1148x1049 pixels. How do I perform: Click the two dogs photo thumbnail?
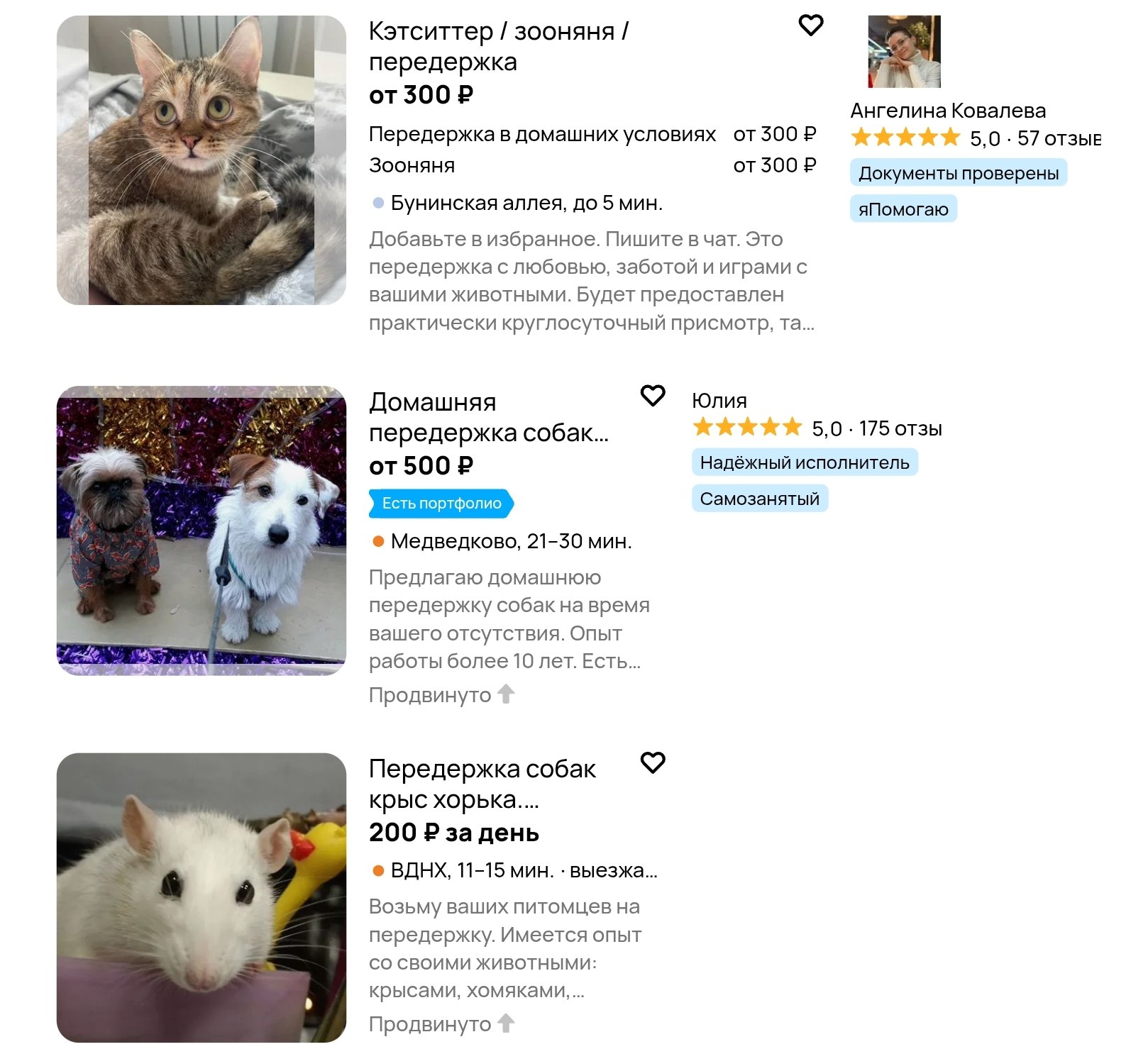(202, 531)
